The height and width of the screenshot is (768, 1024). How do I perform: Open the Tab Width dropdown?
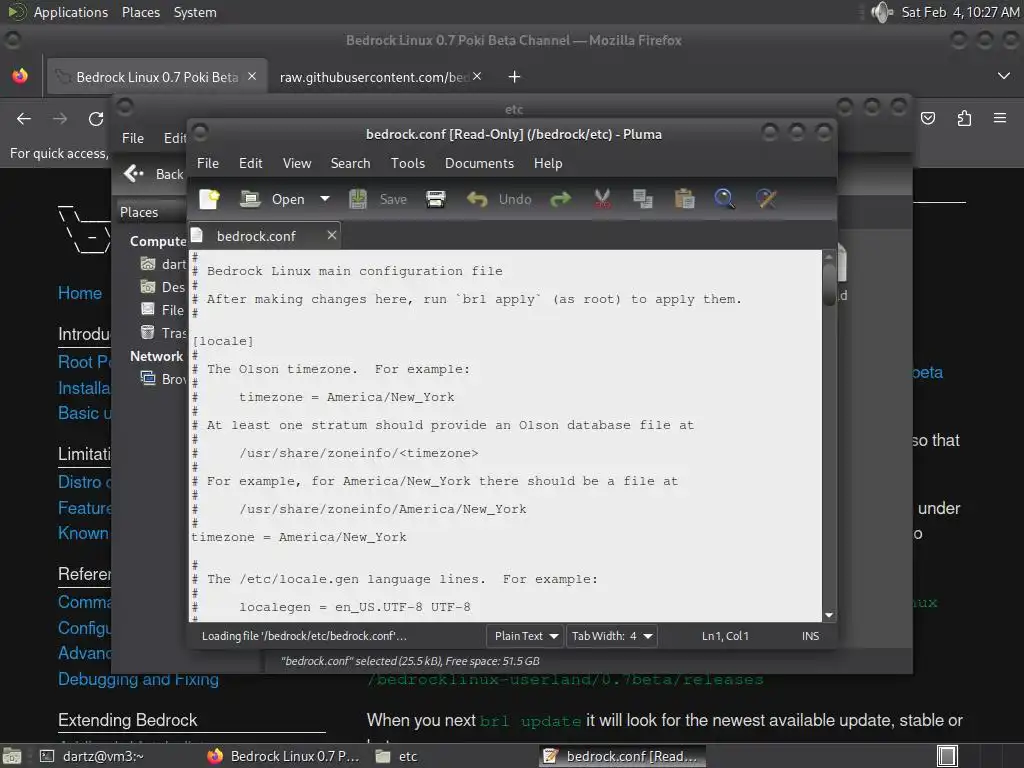coord(612,635)
